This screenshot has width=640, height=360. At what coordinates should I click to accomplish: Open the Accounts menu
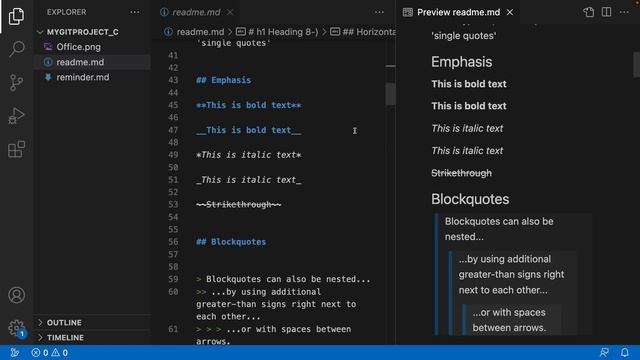click(x=16, y=295)
